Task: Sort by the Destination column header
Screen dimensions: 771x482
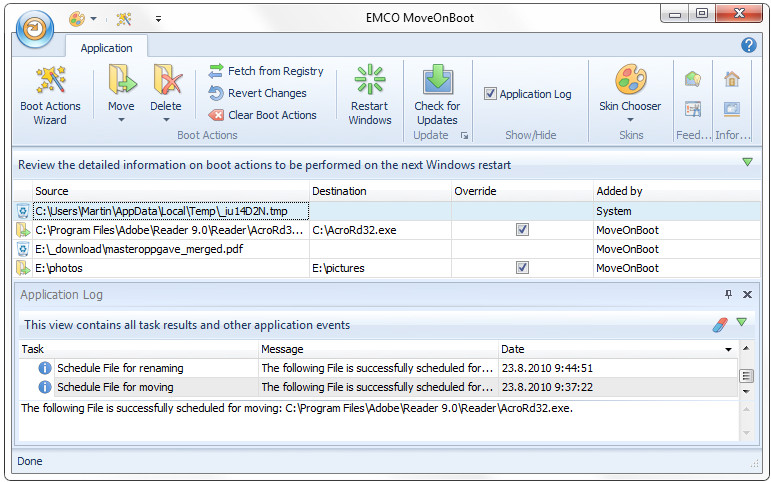Action: [x=381, y=191]
